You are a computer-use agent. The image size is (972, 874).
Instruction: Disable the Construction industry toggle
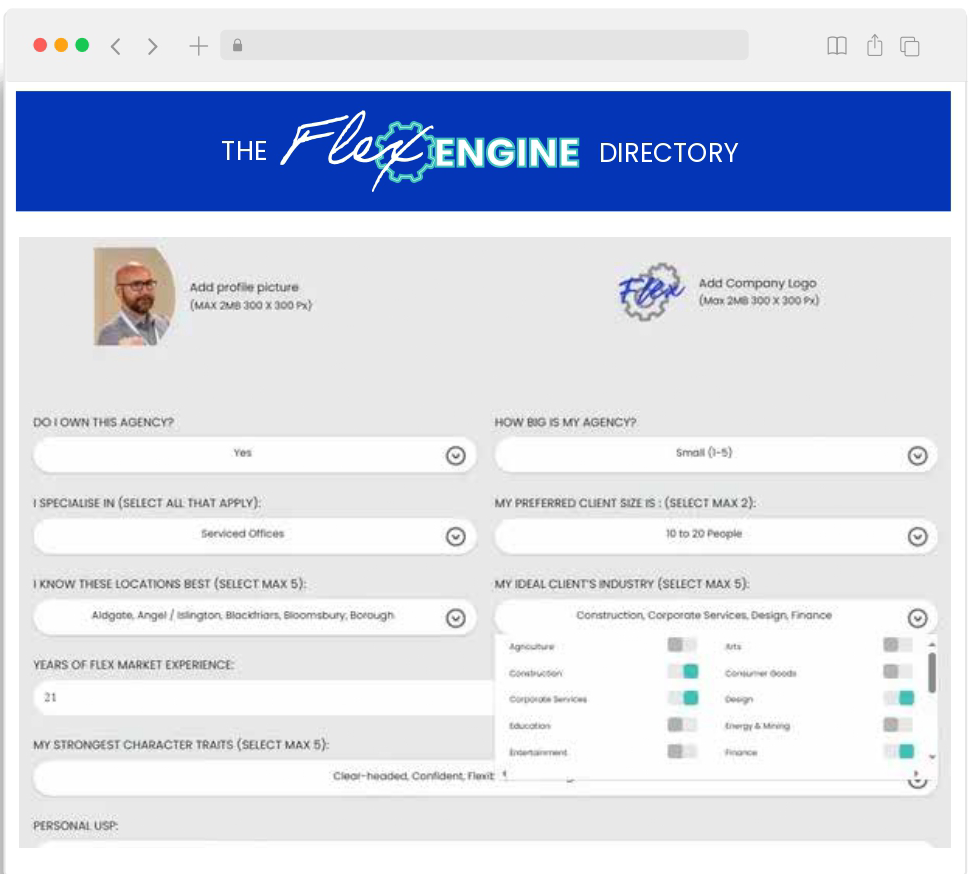click(682, 672)
